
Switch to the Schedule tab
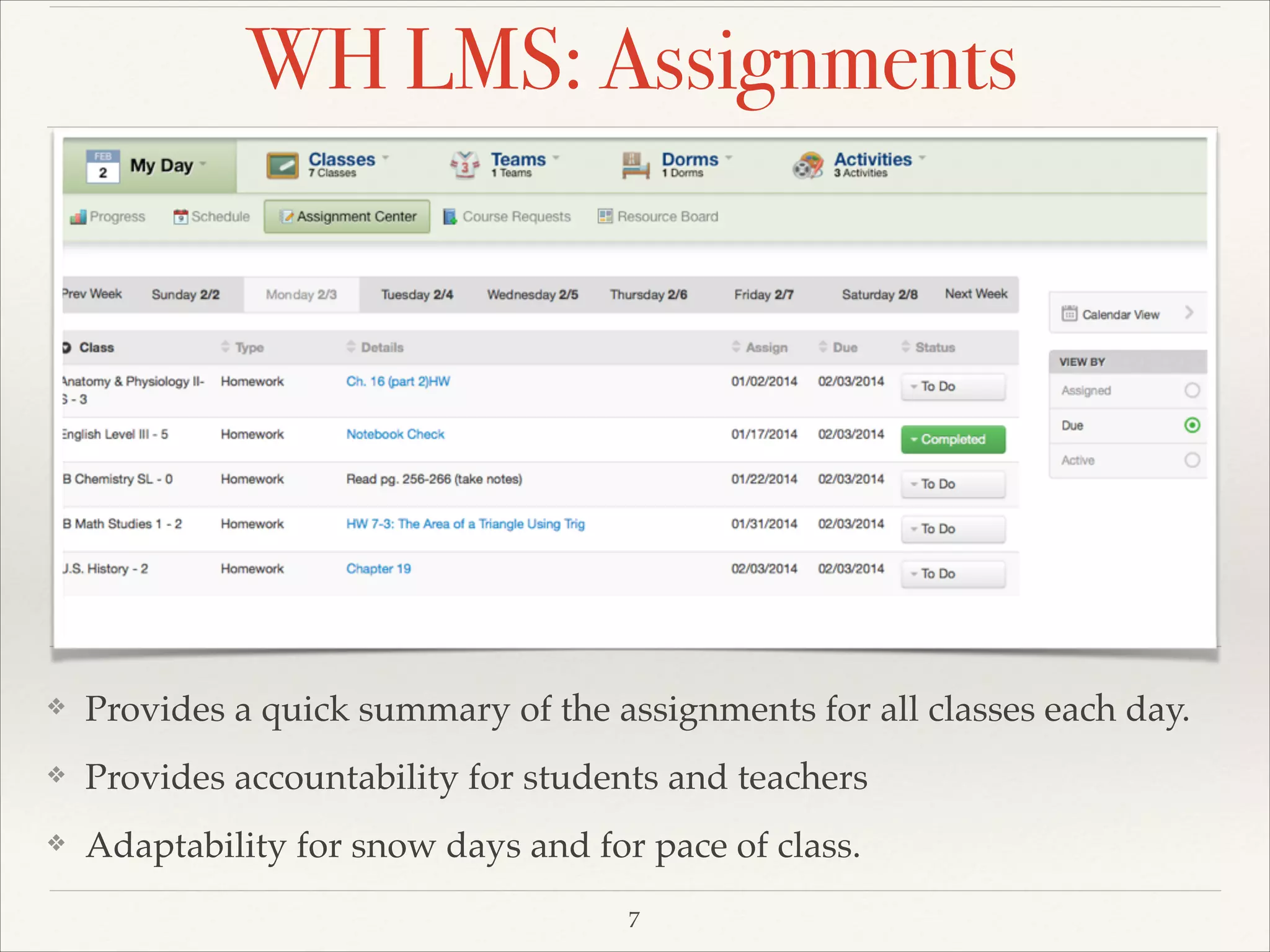(212, 216)
